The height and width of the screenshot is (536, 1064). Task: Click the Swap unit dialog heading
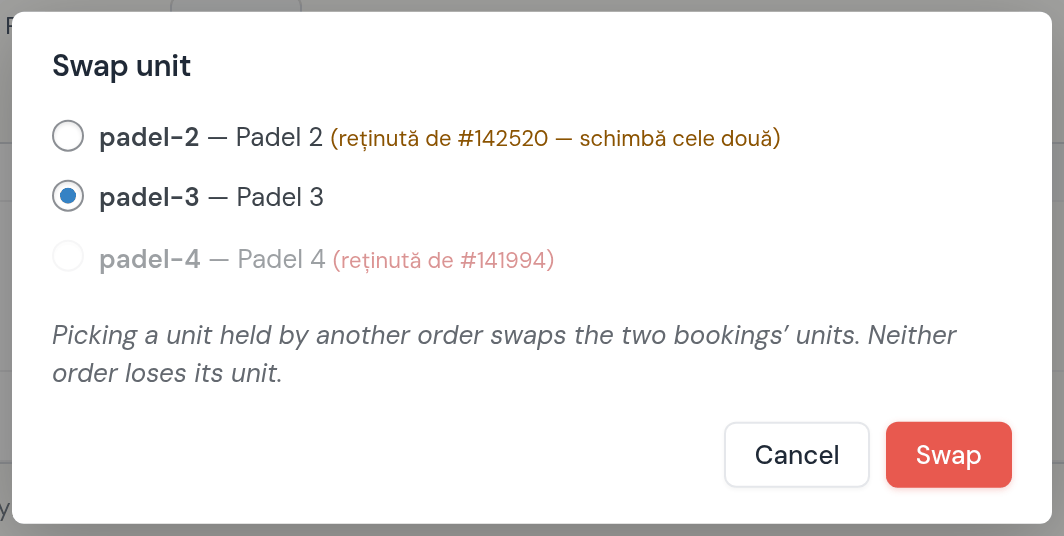121,66
